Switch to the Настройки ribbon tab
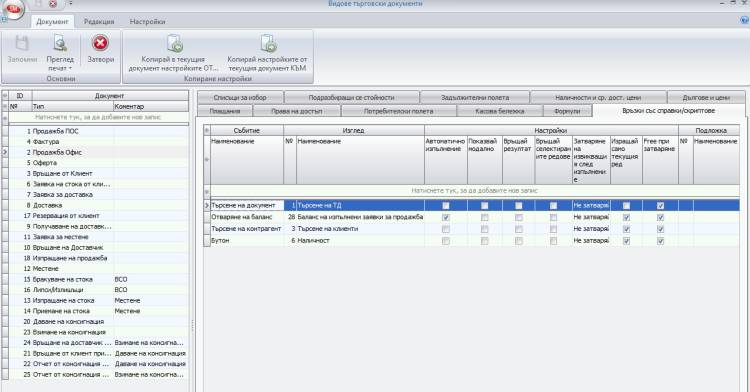The height and width of the screenshot is (392, 750). [147, 22]
